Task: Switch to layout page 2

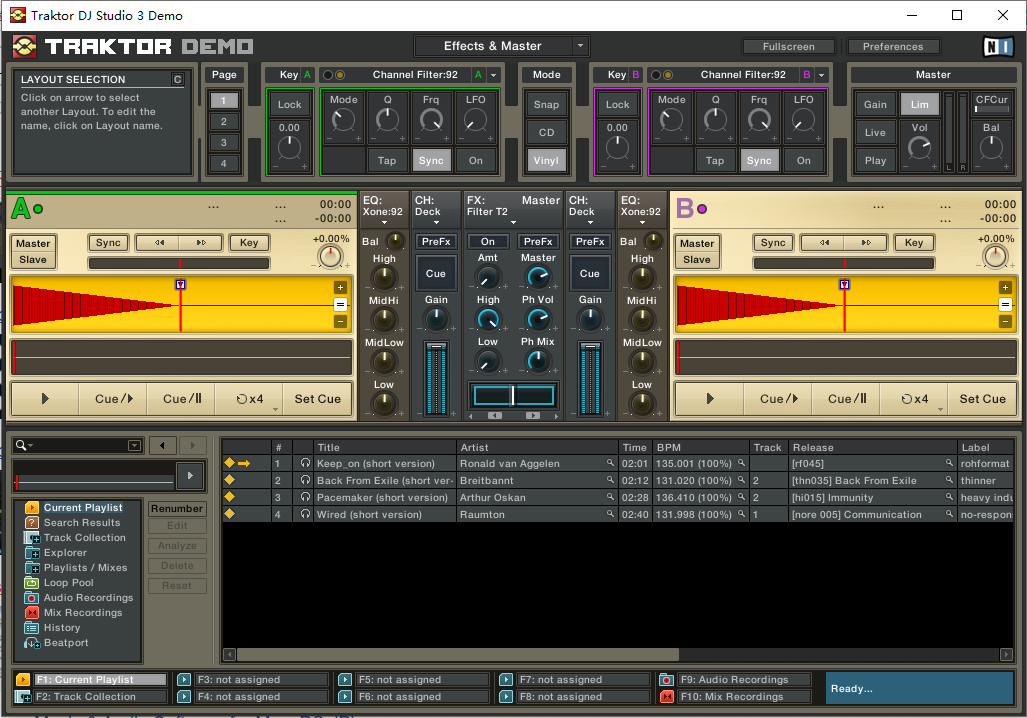Action: pyautogui.click(x=224, y=122)
